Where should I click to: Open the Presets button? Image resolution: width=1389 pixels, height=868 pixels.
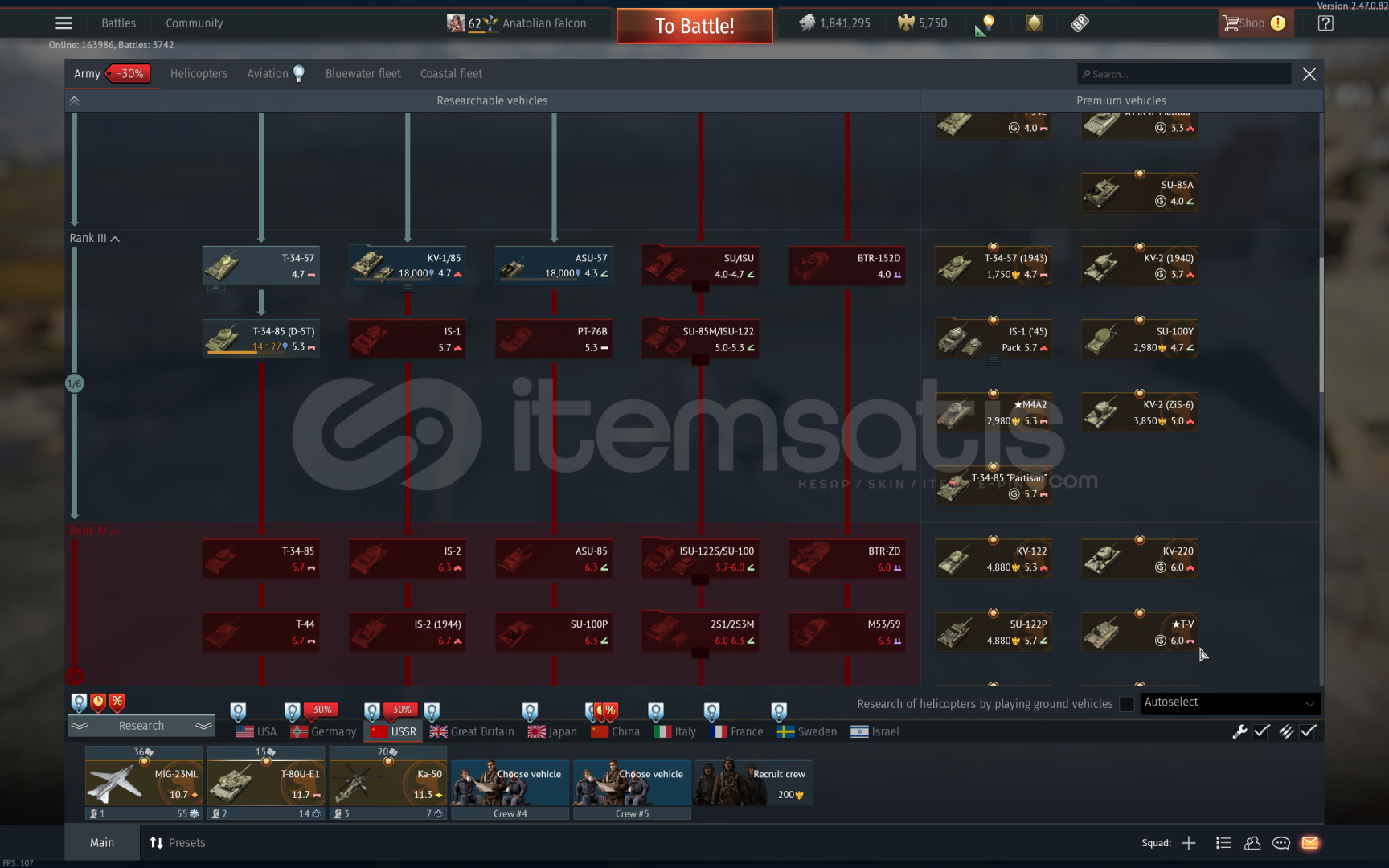click(178, 843)
